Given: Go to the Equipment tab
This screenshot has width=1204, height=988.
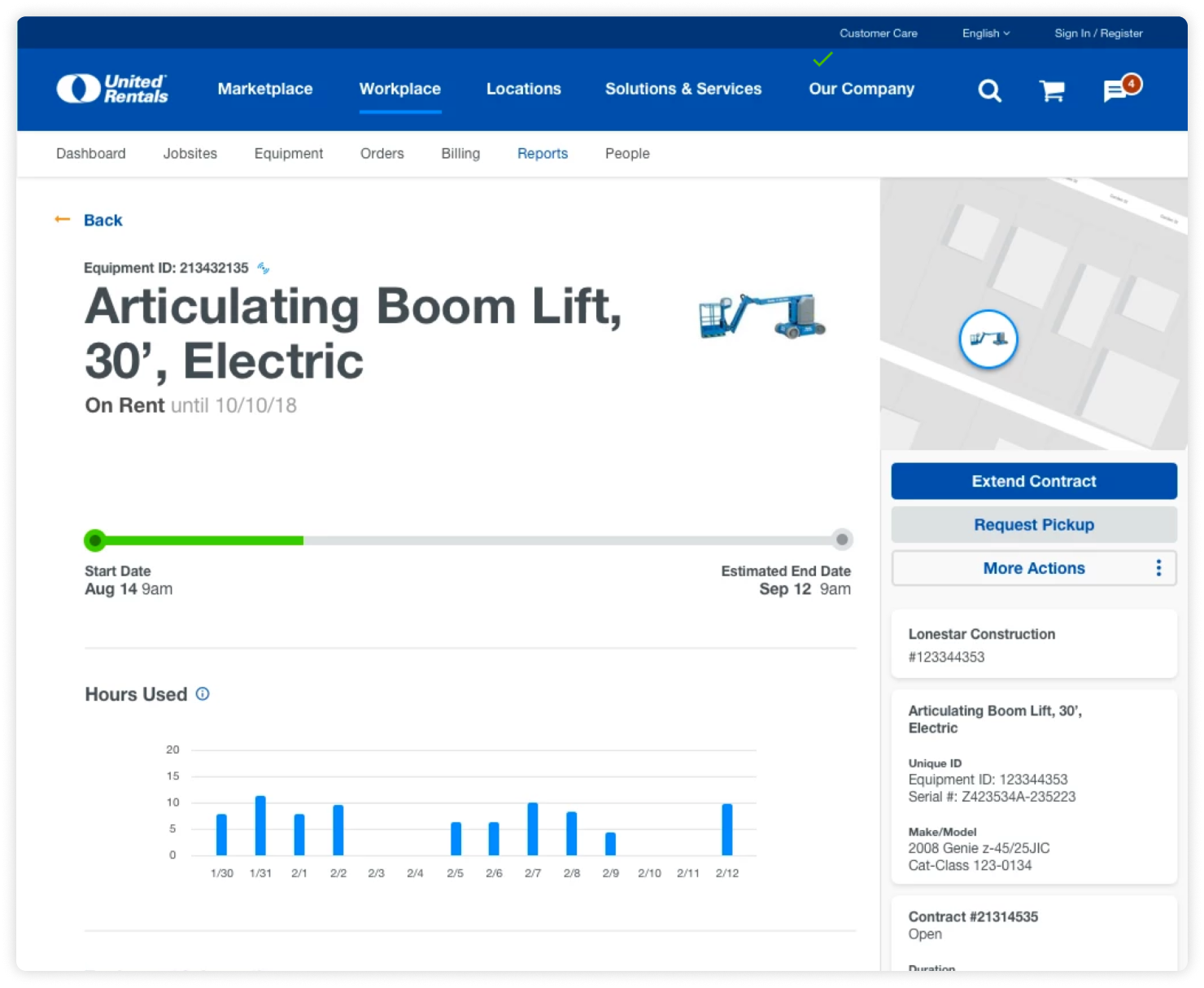Looking at the screenshot, I should pyautogui.click(x=288, y=154).
